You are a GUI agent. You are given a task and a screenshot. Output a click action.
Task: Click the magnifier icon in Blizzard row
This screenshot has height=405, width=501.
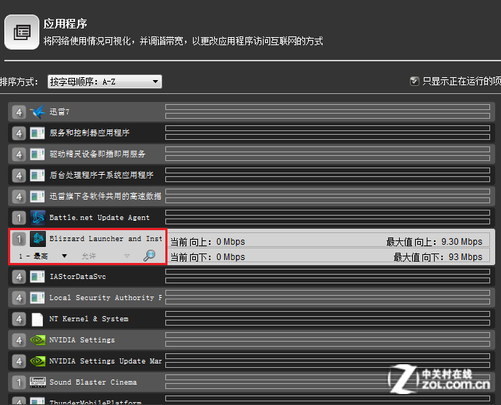[x=149, y=256]
